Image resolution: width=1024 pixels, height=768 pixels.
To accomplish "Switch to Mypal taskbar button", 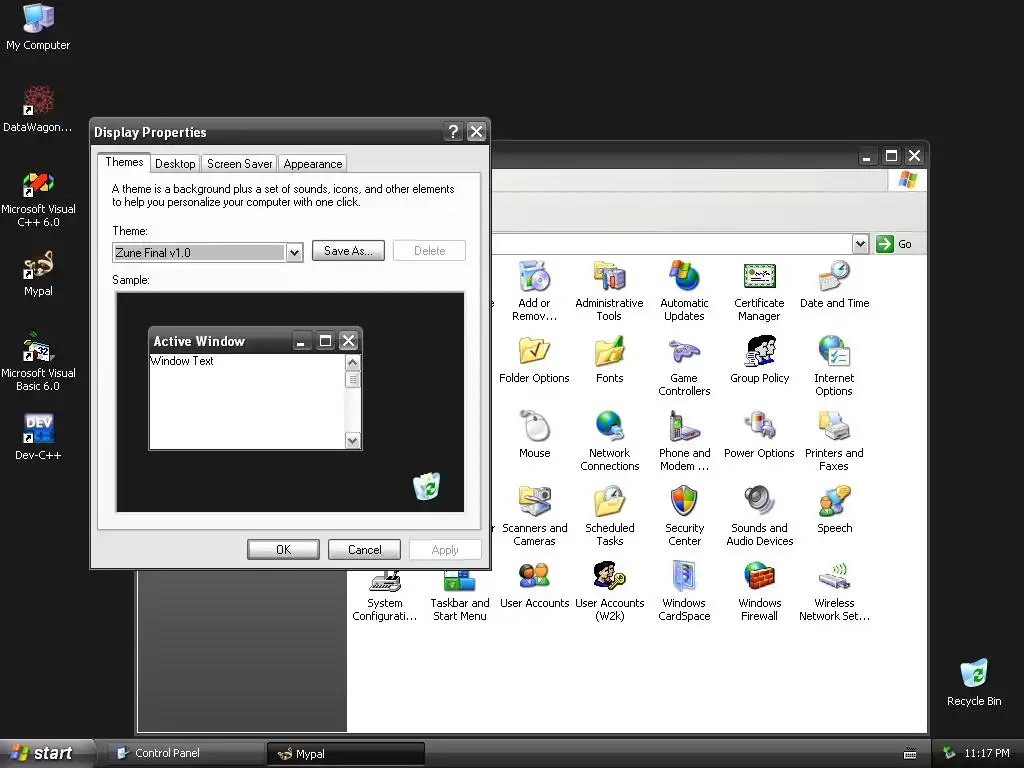I will coord(346,754).
